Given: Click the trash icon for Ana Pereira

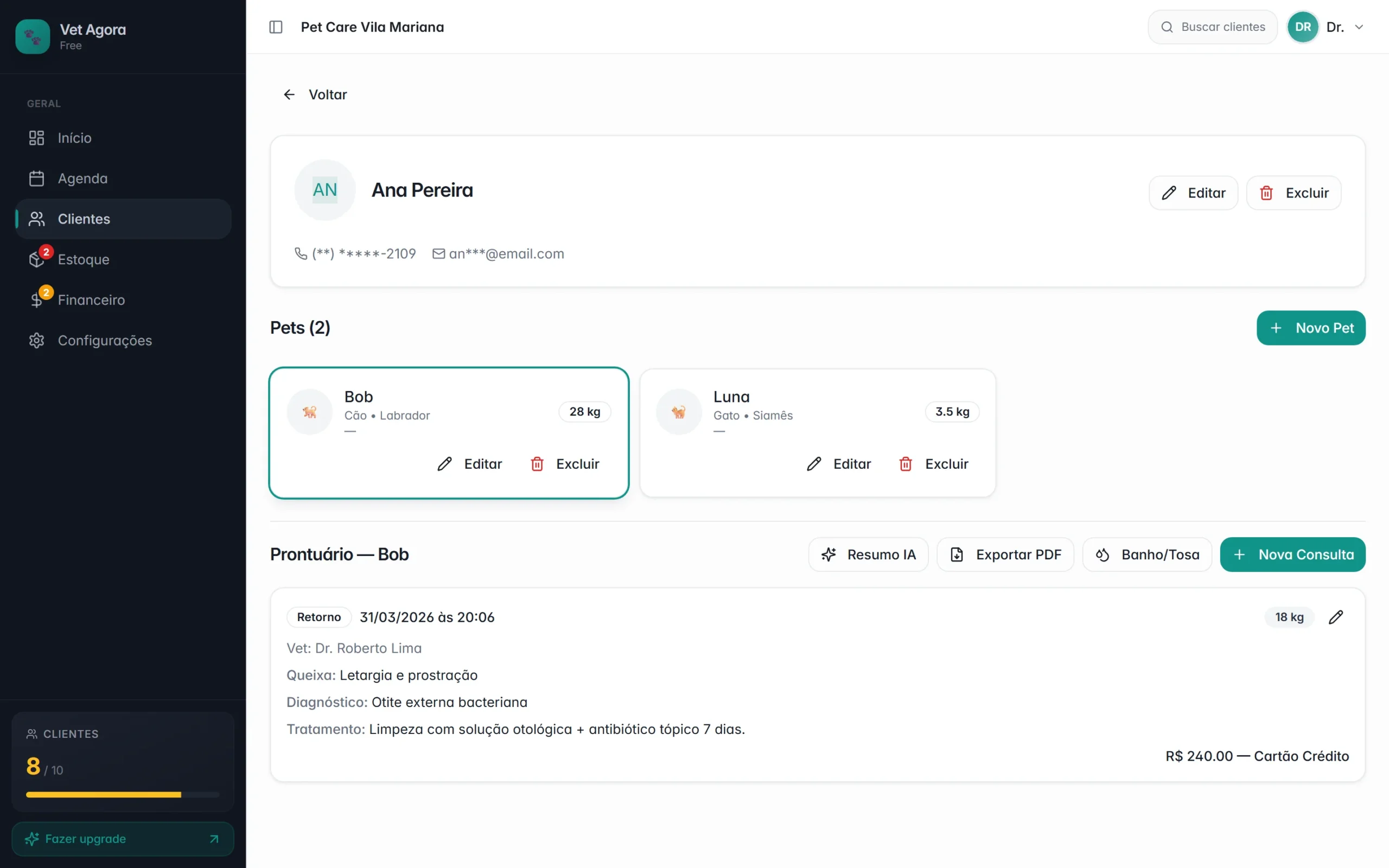Looking at the screenshot, I should coord(1267,193).
